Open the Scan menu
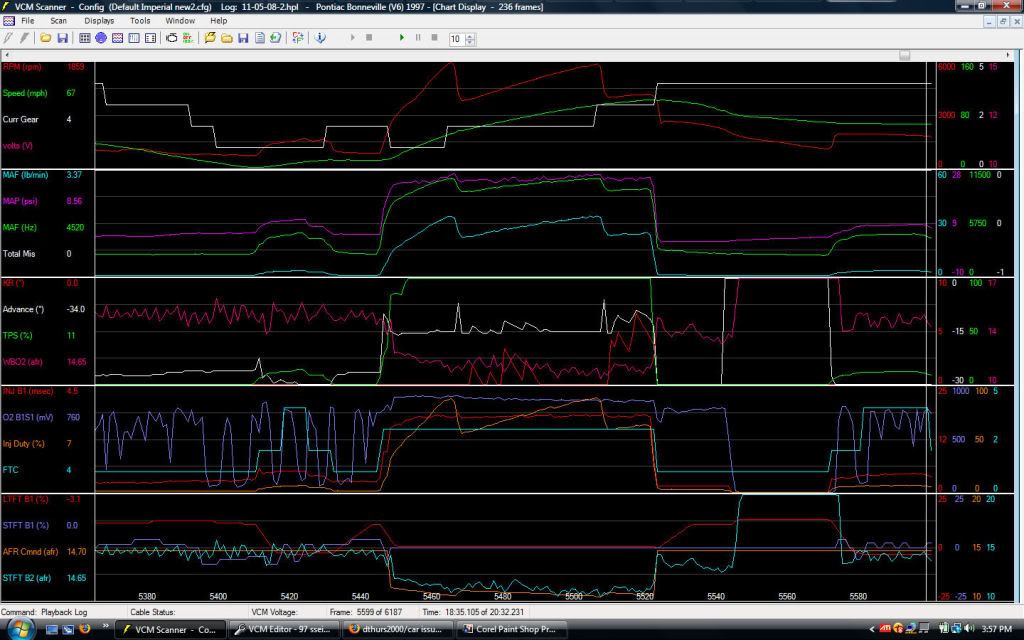Image resolution: width=1024 pixels, height=640 pixels. (x=58, y=21)
